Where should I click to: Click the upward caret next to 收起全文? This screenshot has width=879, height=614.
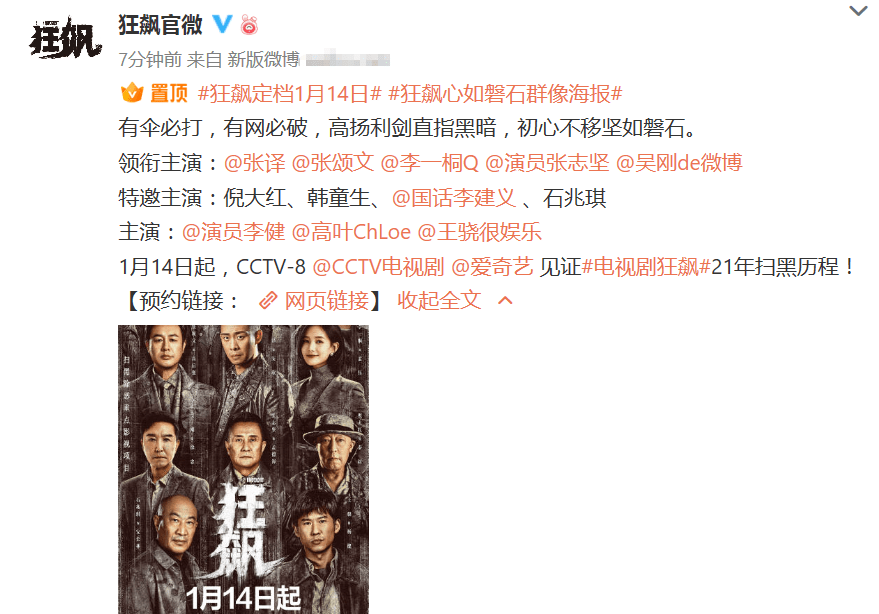505,301
